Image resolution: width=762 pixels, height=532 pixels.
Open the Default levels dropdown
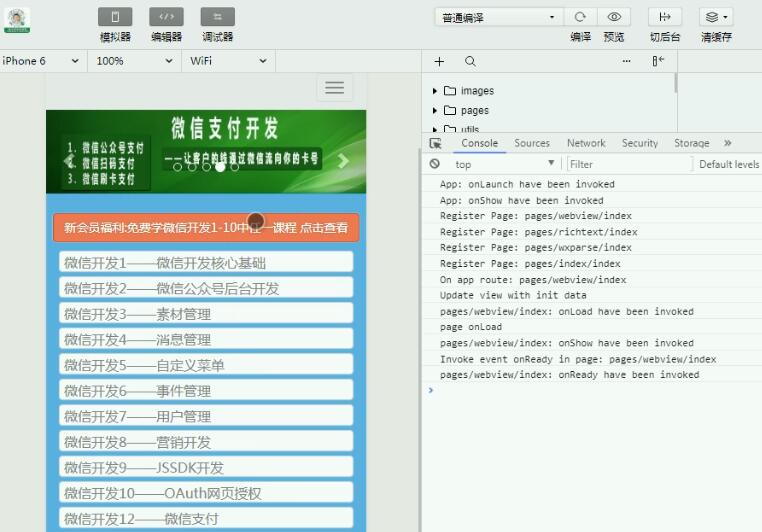pos(728,164)
